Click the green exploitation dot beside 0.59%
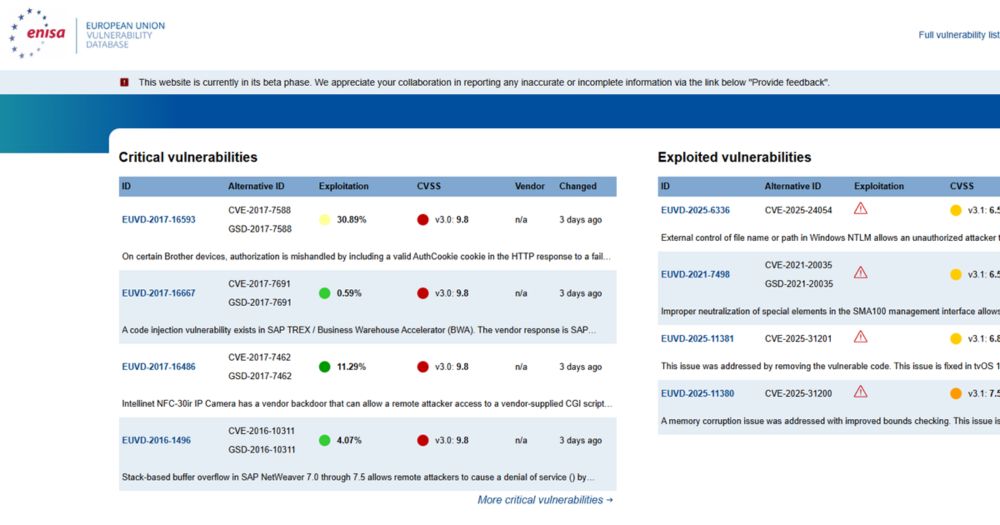Screen dimensions: 1000x525 [325, 293]
